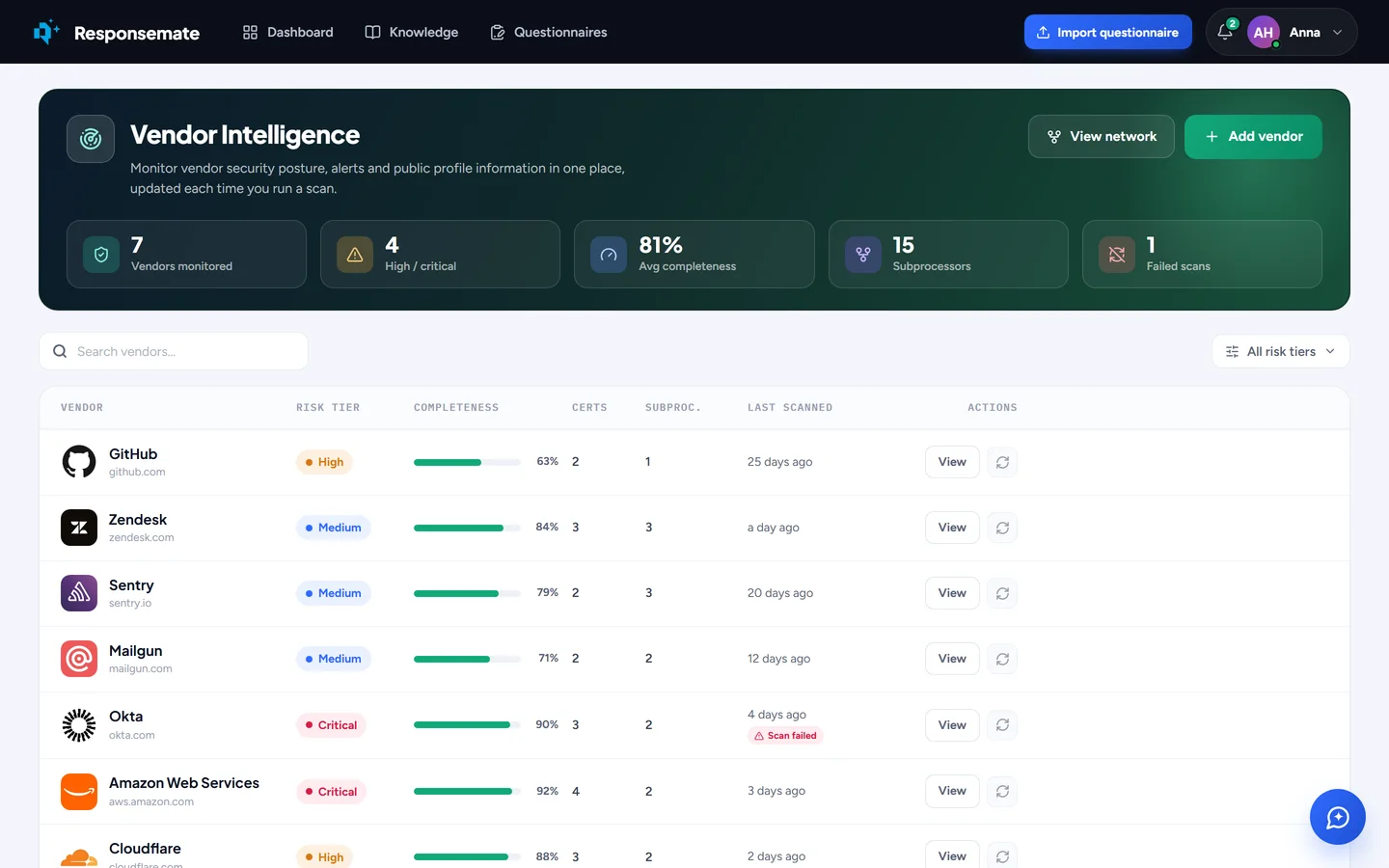Open the All risk tiers filter
1389x868 pixels.
click(1280, 351)
